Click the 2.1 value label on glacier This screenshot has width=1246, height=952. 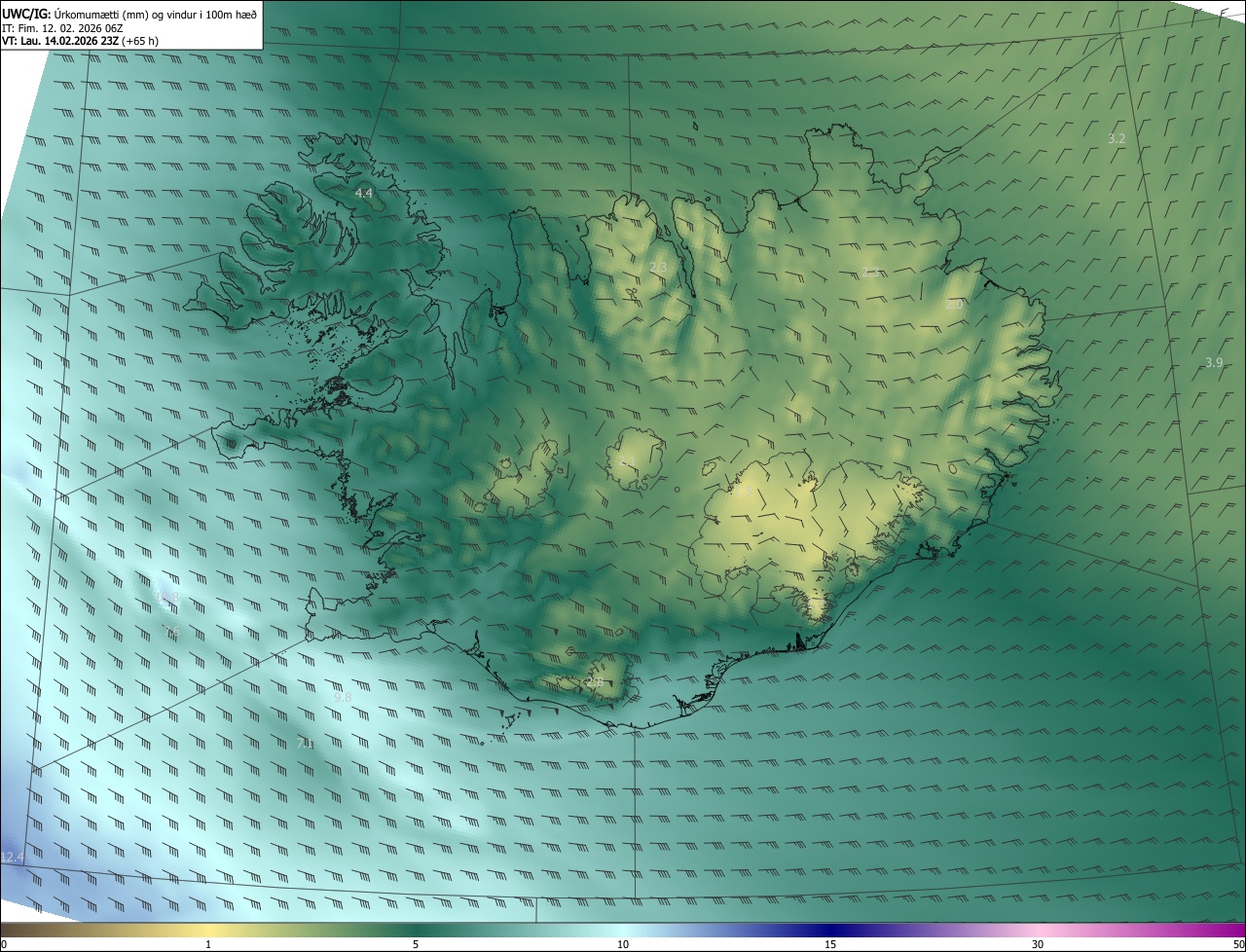(x=628, y=460)
